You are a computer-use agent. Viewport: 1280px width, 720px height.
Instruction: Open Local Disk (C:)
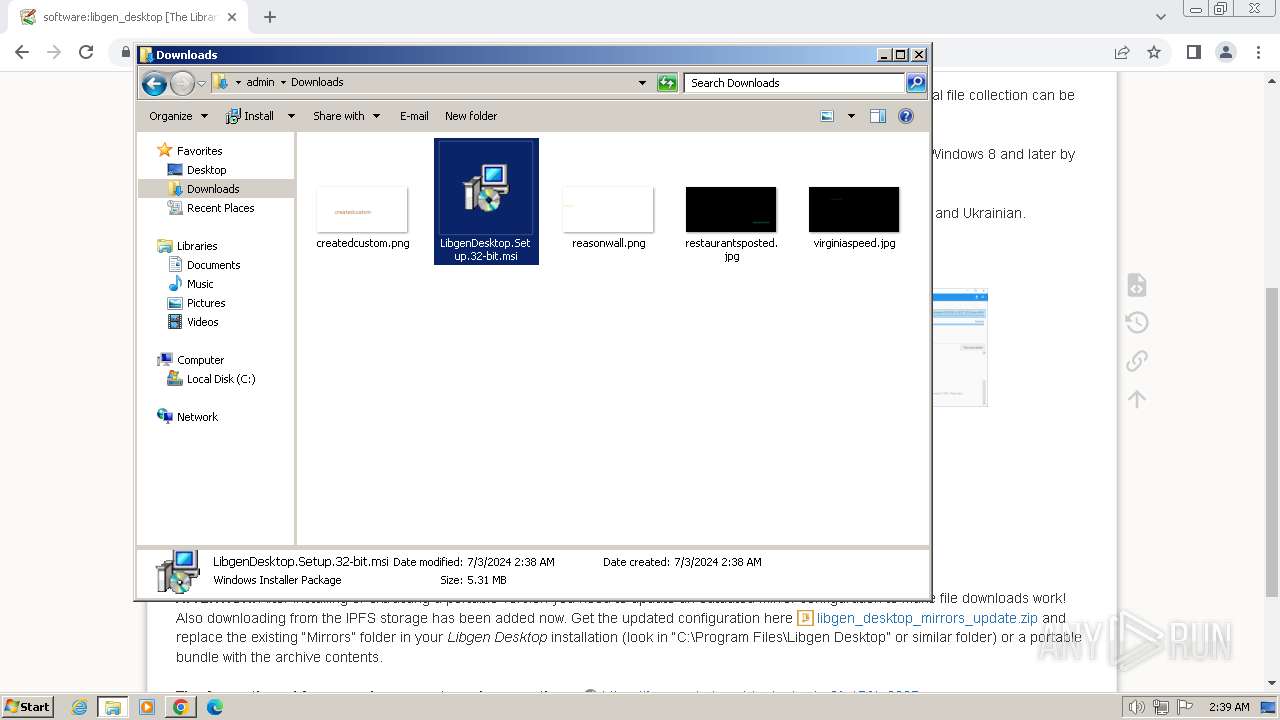[220, 379]
